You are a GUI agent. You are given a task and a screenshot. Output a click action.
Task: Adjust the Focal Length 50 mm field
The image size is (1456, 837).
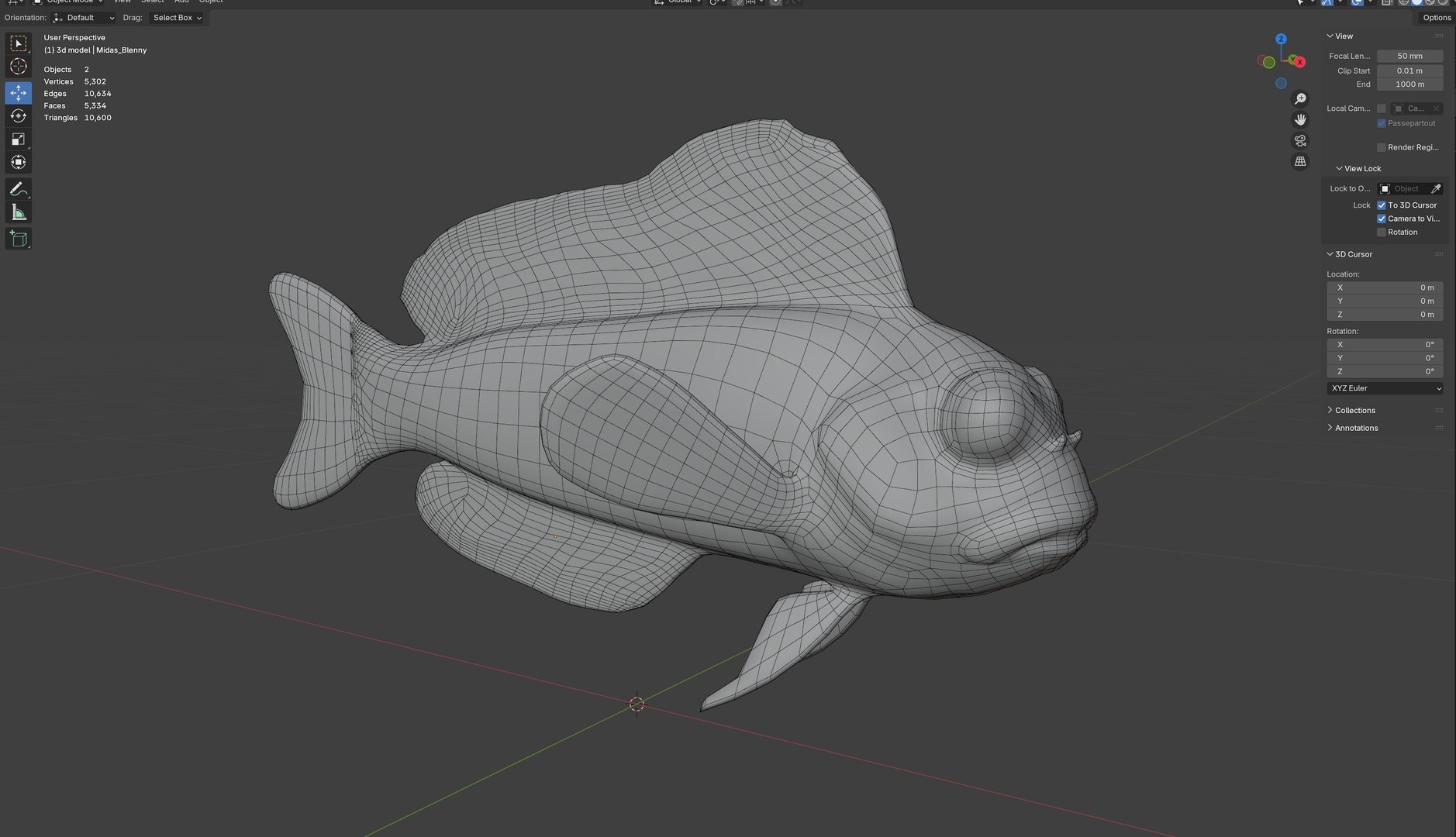1409,56
